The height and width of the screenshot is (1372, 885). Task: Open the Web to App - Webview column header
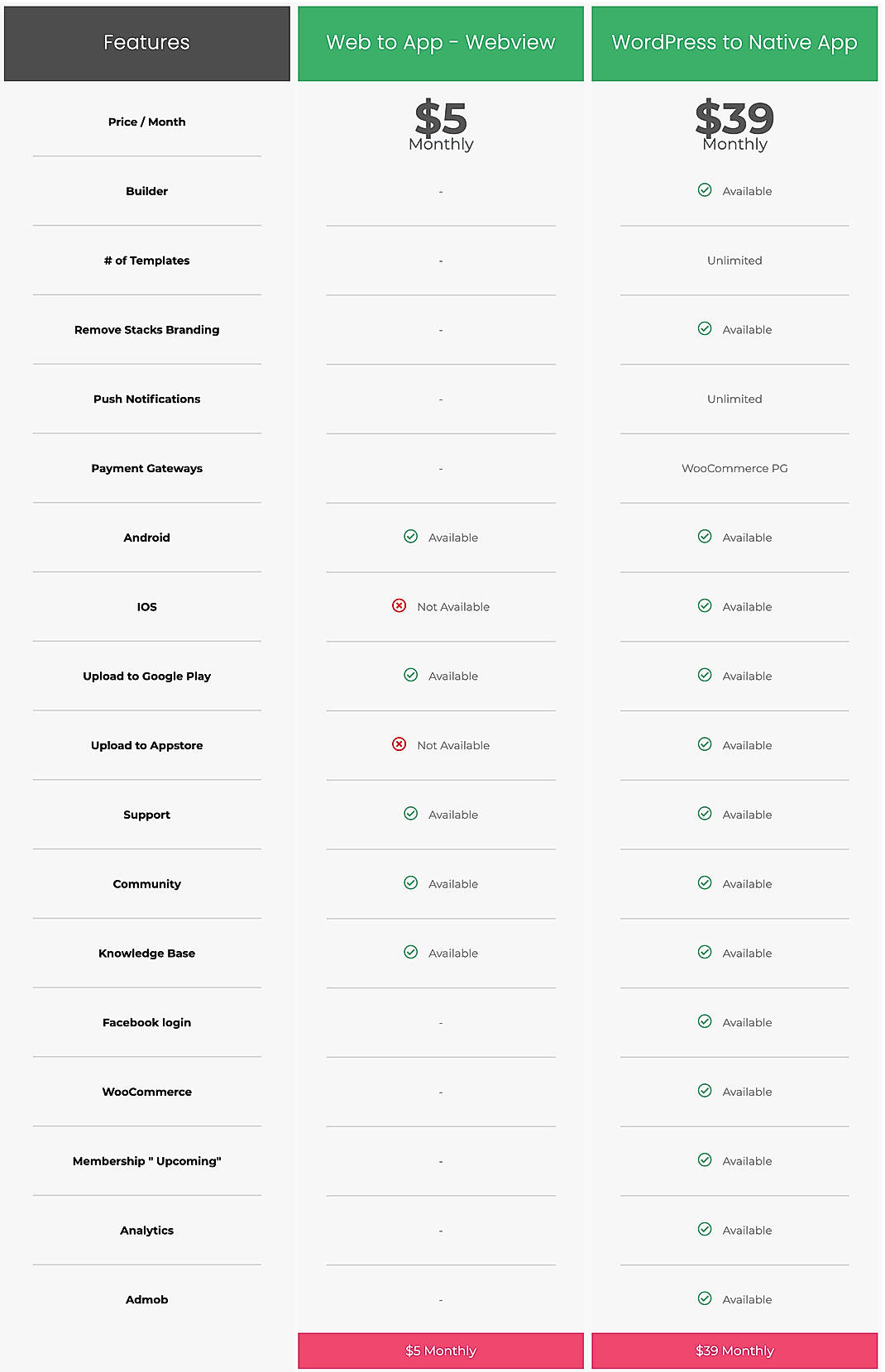440,42
